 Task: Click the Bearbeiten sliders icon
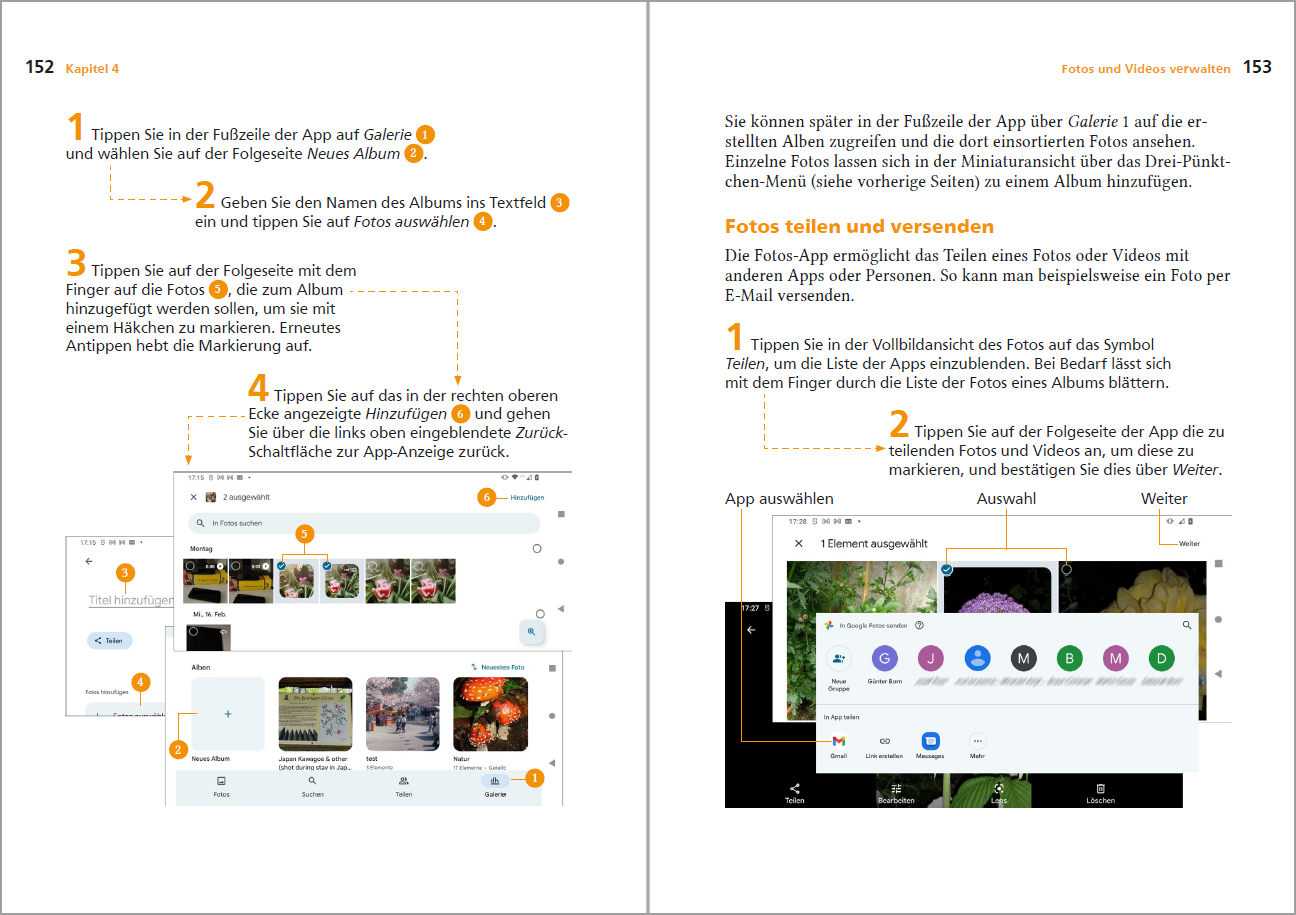(896, 789)
